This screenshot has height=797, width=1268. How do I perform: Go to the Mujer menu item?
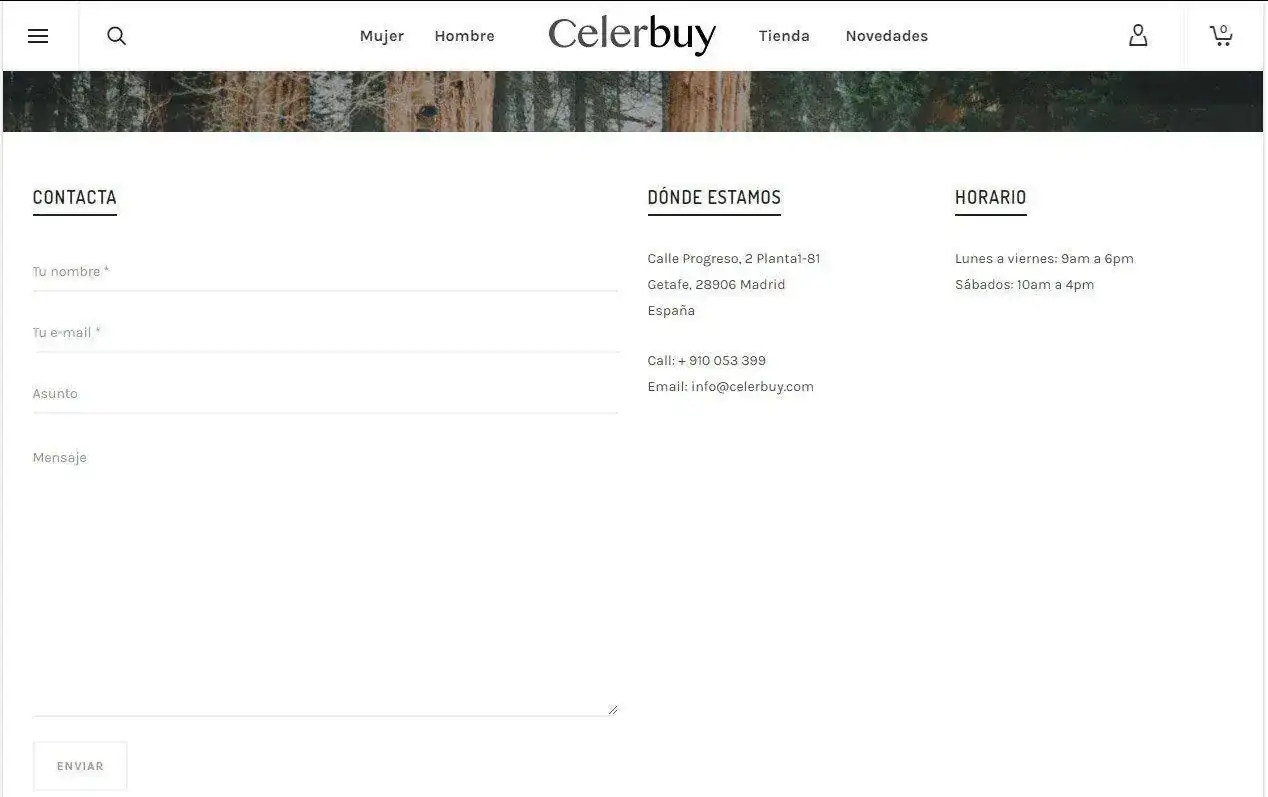[x=381, y=36]
